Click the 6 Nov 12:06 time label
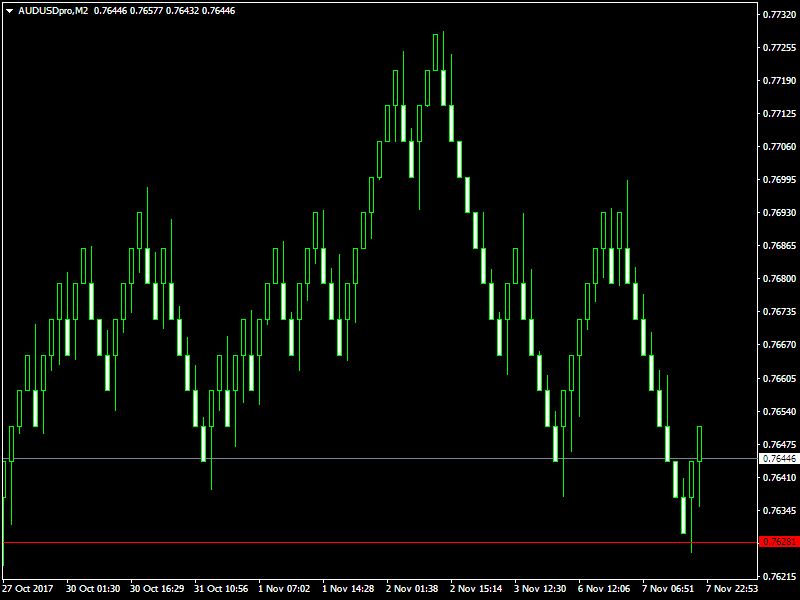Viewport: 800px width, 600px height. [x=604, y=589]
